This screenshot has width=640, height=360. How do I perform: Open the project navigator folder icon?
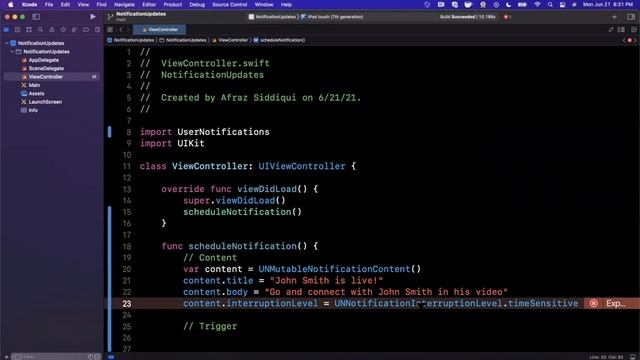pos(6,30)
